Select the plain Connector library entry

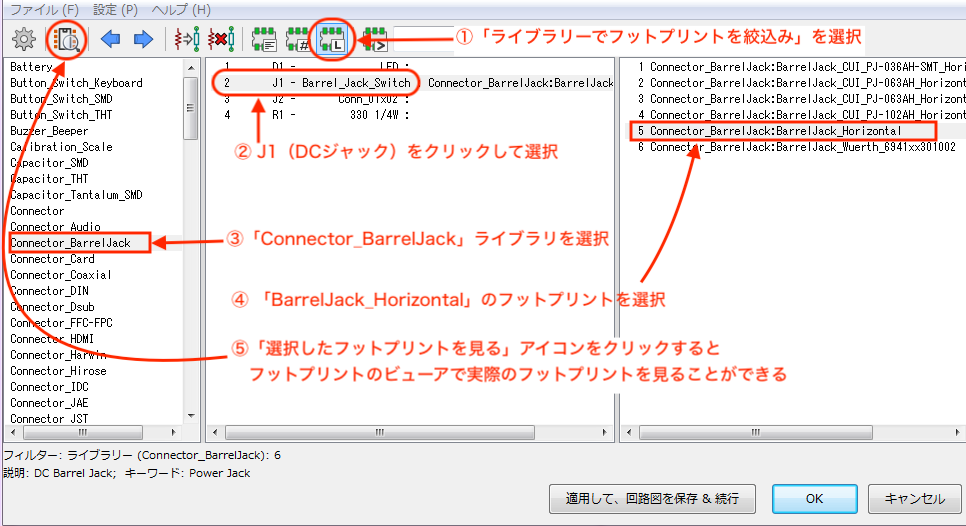(37, 211)
